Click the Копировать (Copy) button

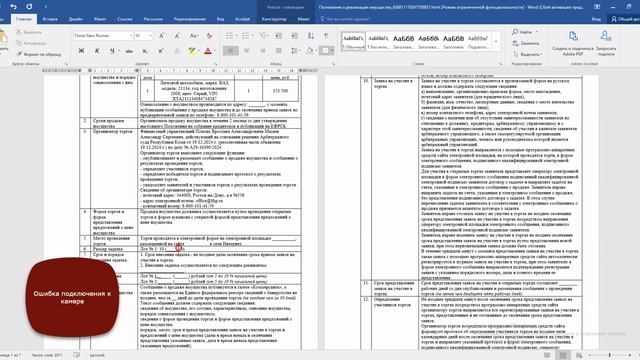pyautogui.click(x=31, y=43)
